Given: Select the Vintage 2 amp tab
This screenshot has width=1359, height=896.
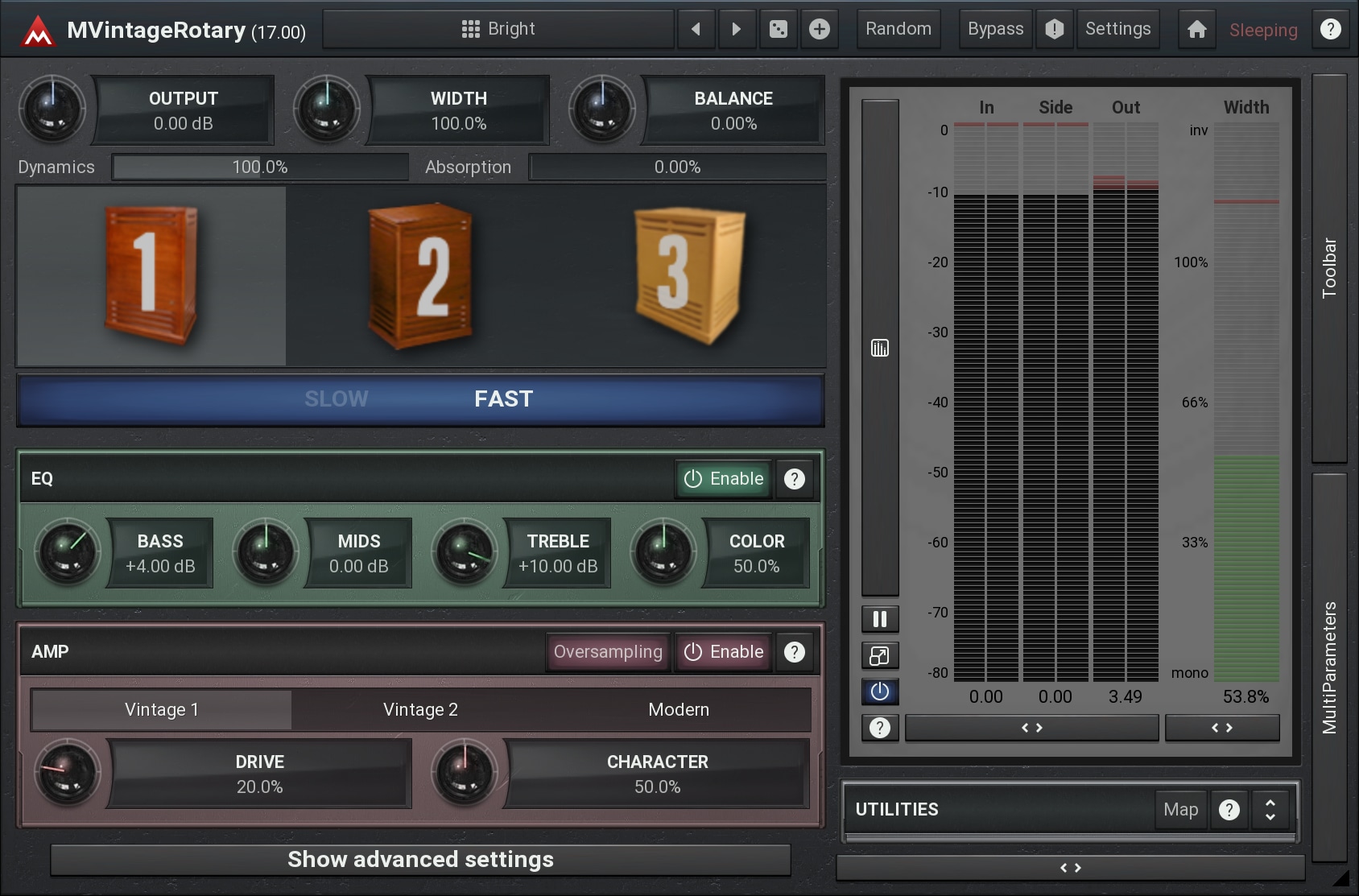Looking at the screenshot, I should coord(420,710).
